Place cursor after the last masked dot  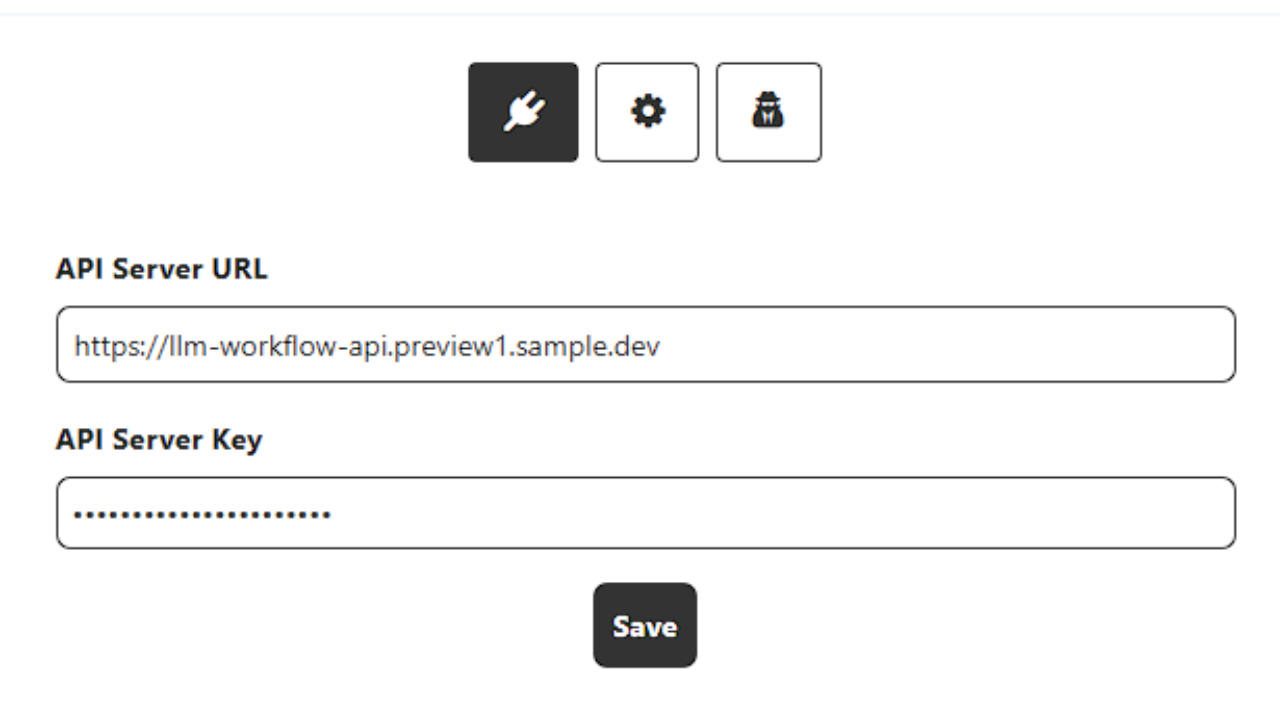click(333, 515)
